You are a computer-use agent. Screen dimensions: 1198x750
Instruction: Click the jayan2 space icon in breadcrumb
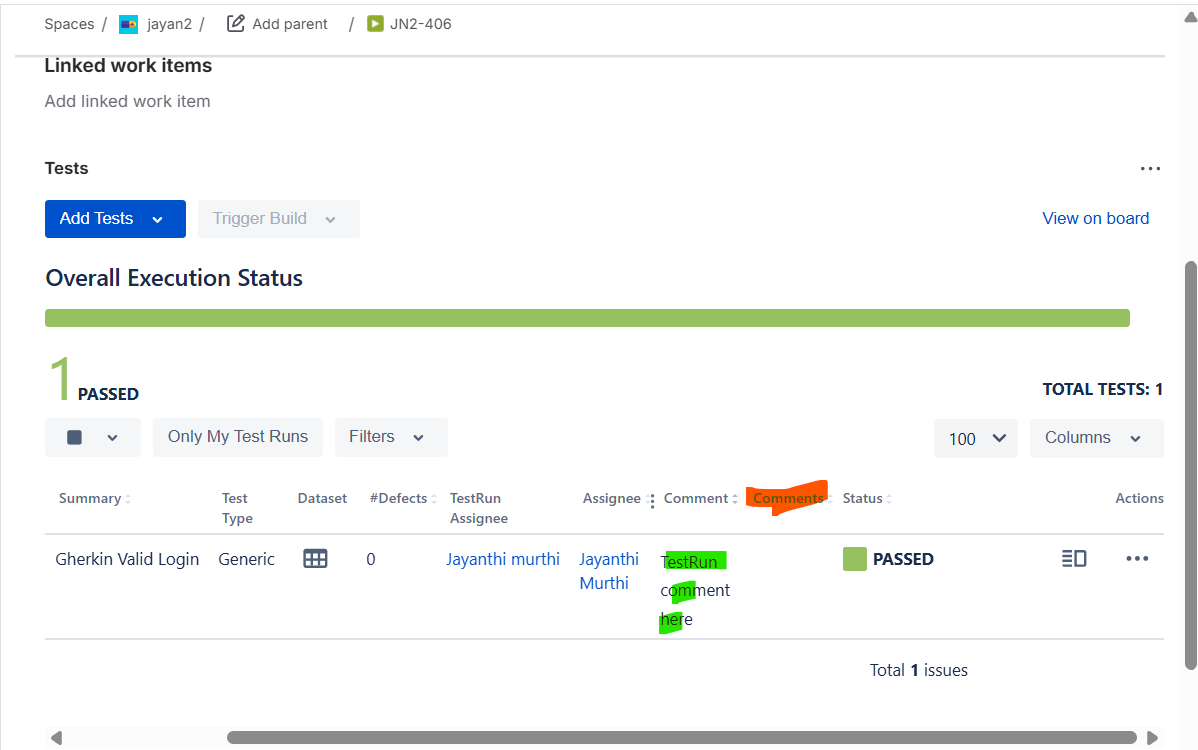point(129,24)
